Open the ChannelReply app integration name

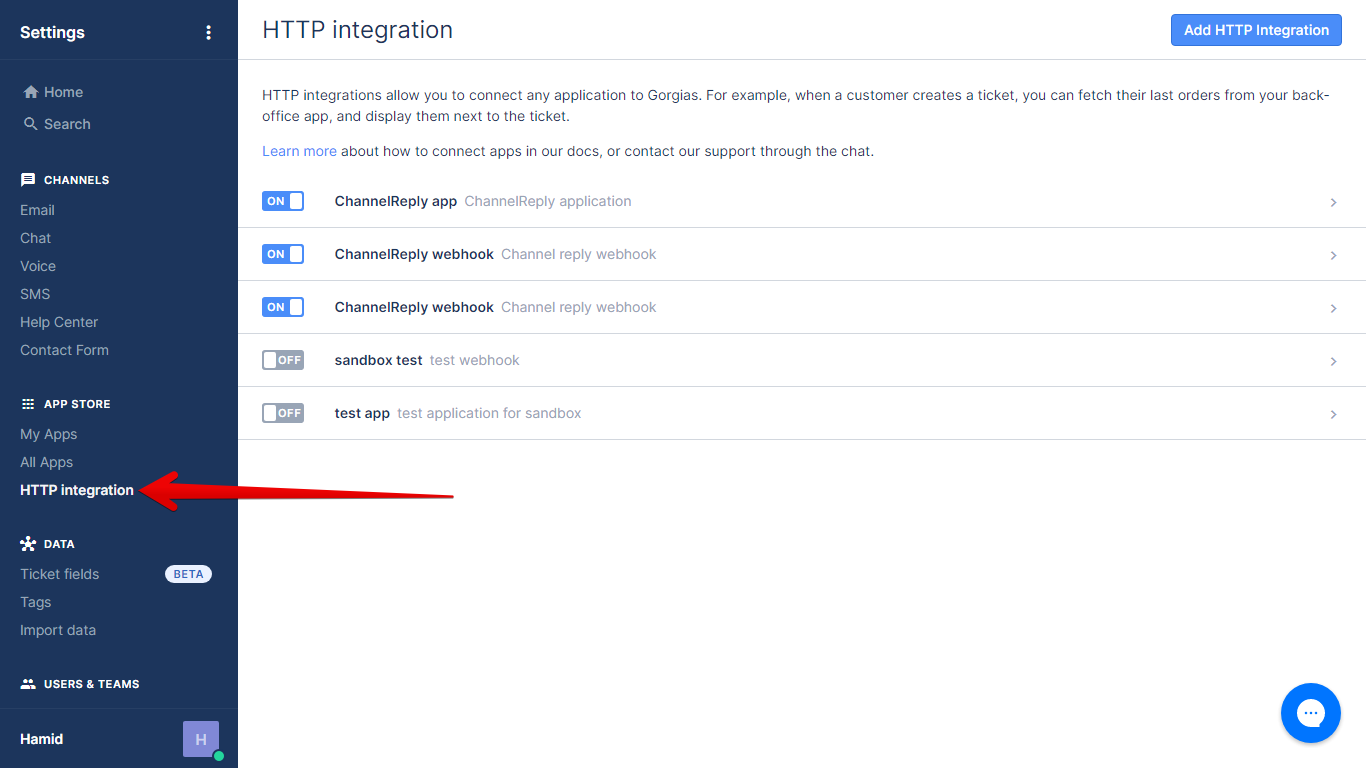396,201
